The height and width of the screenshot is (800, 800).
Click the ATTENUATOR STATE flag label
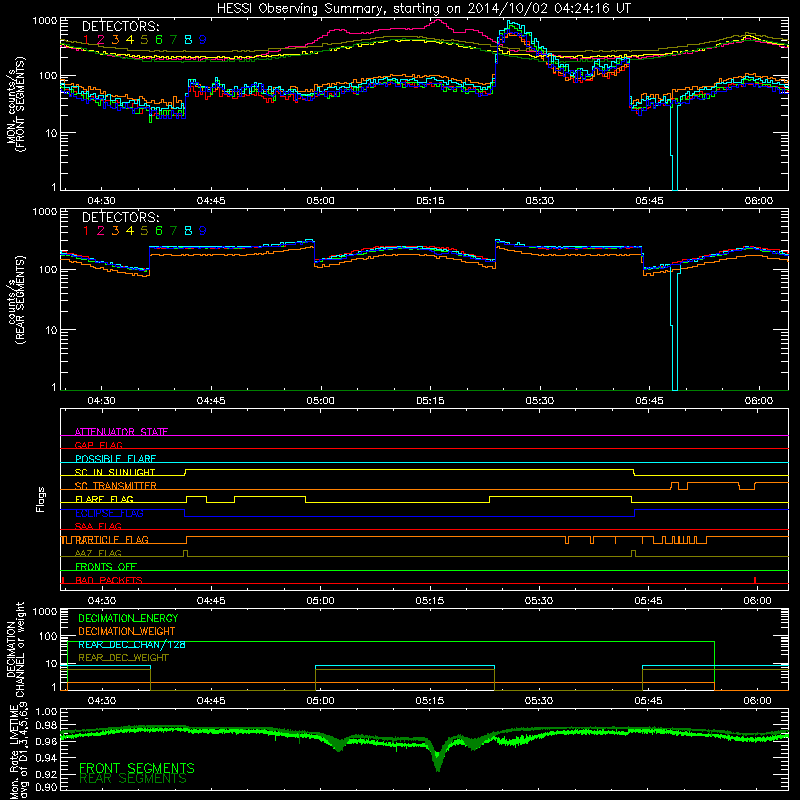pyautogui.click(x=121, y=432)
